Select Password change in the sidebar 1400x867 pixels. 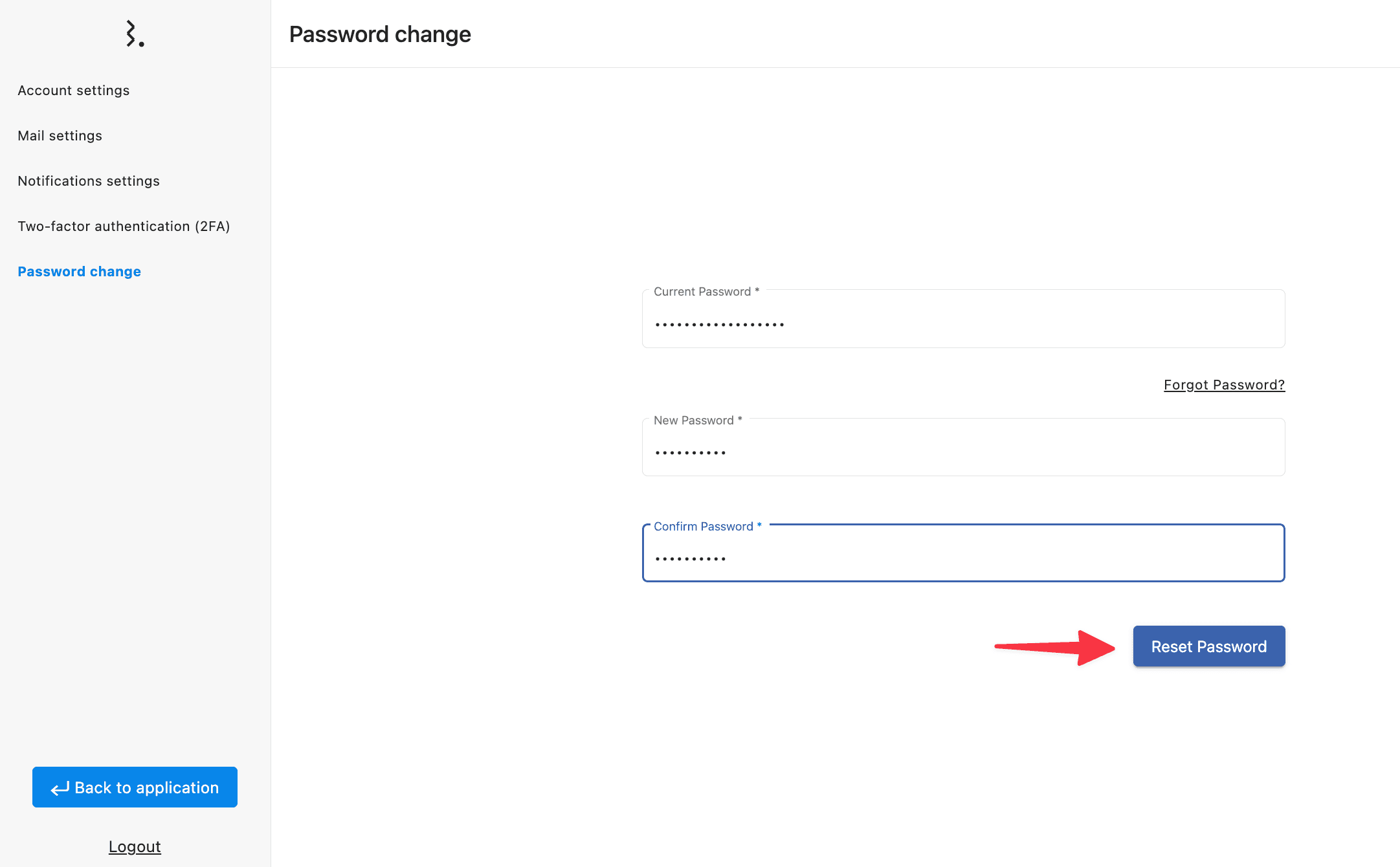click(80, 272)
